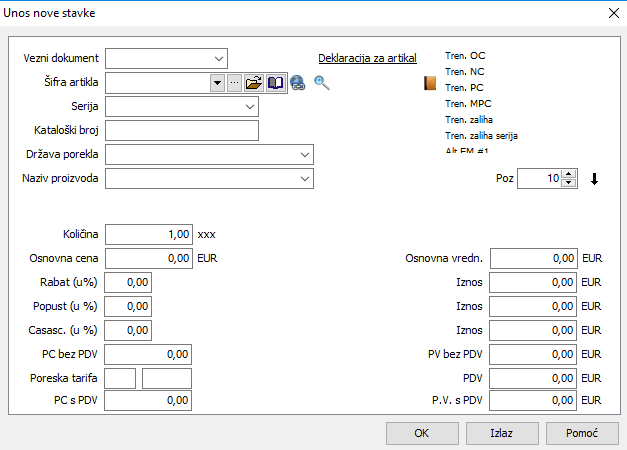Screen dimensions: 627x450
Task: Click the Izlaz button
Action: [x=501, y=434]
